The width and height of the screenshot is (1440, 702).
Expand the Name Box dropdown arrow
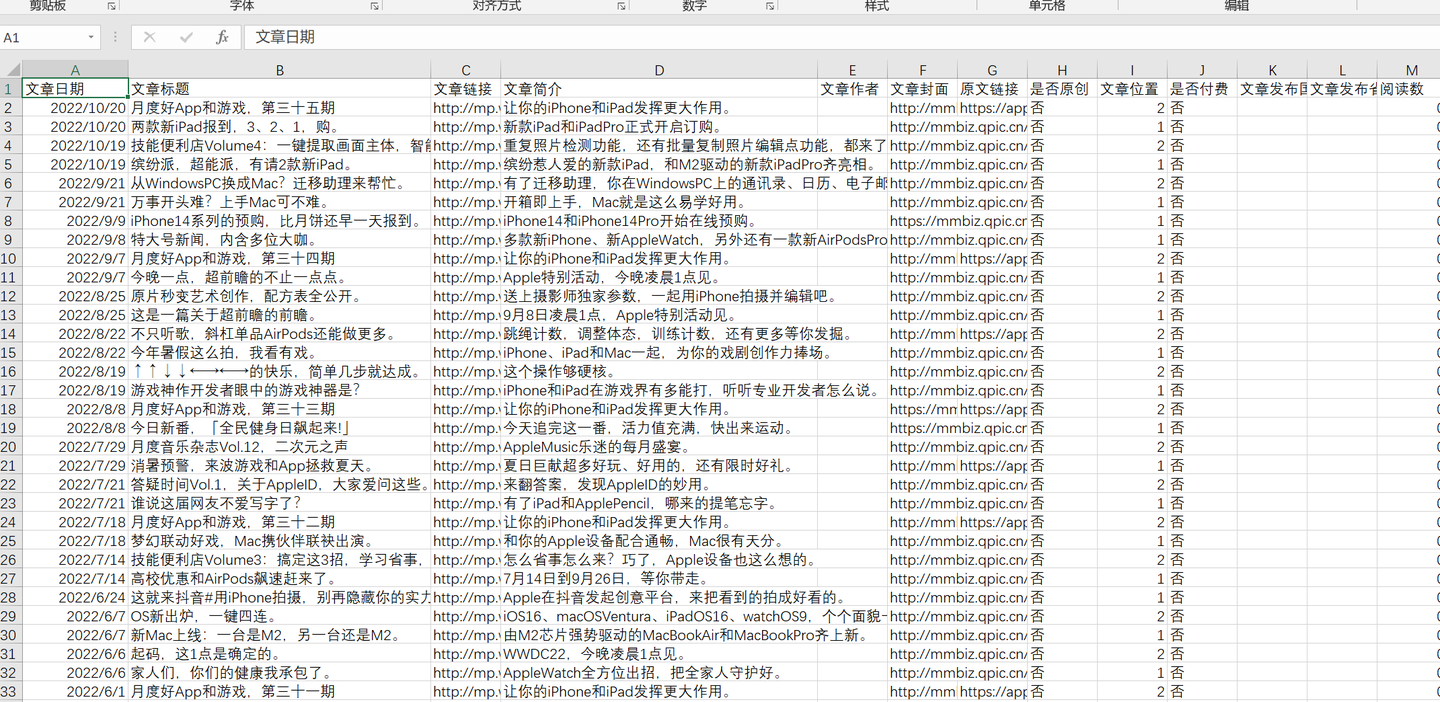(x=91, y=37)
